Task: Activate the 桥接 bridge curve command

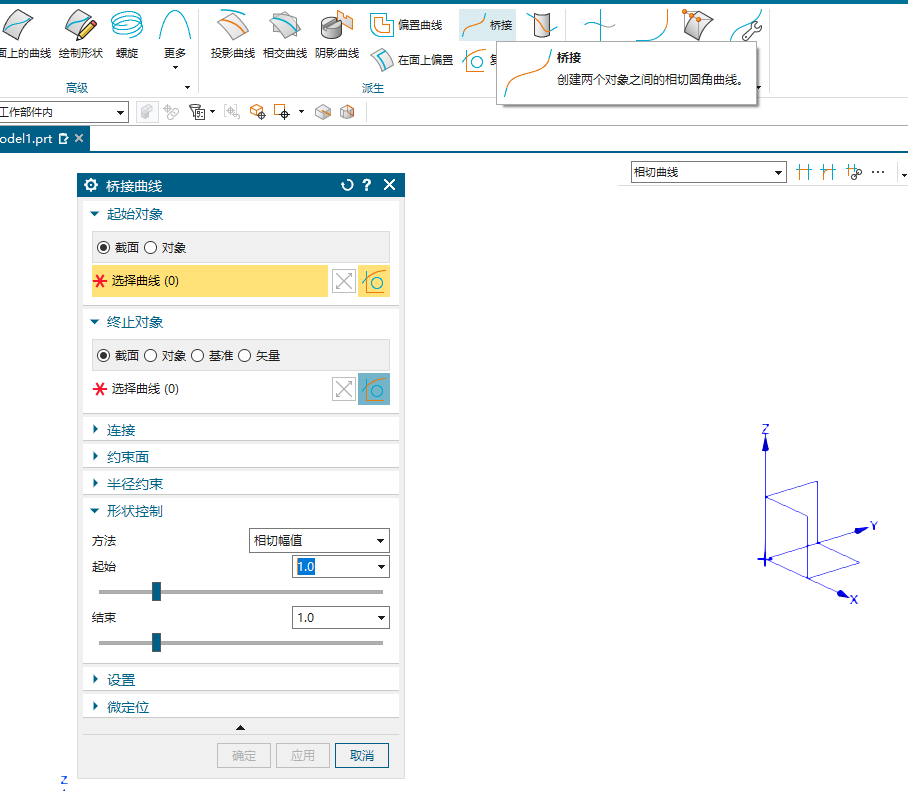Action: pos(488,25)
